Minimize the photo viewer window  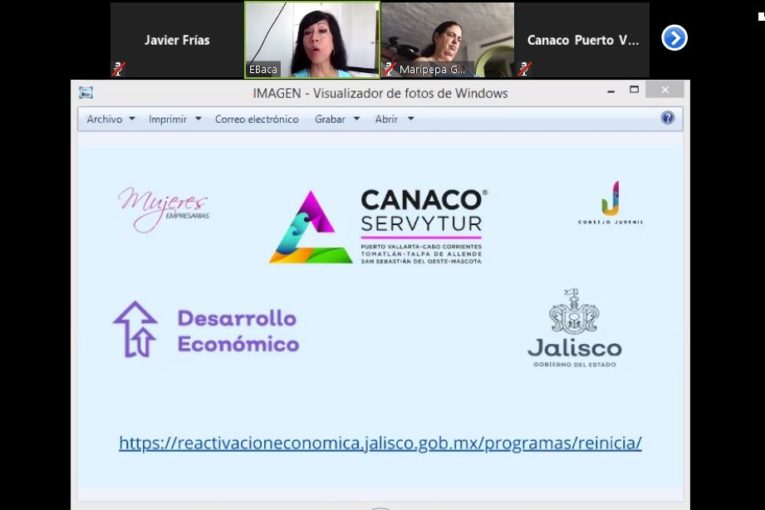(x=611, y=91)
